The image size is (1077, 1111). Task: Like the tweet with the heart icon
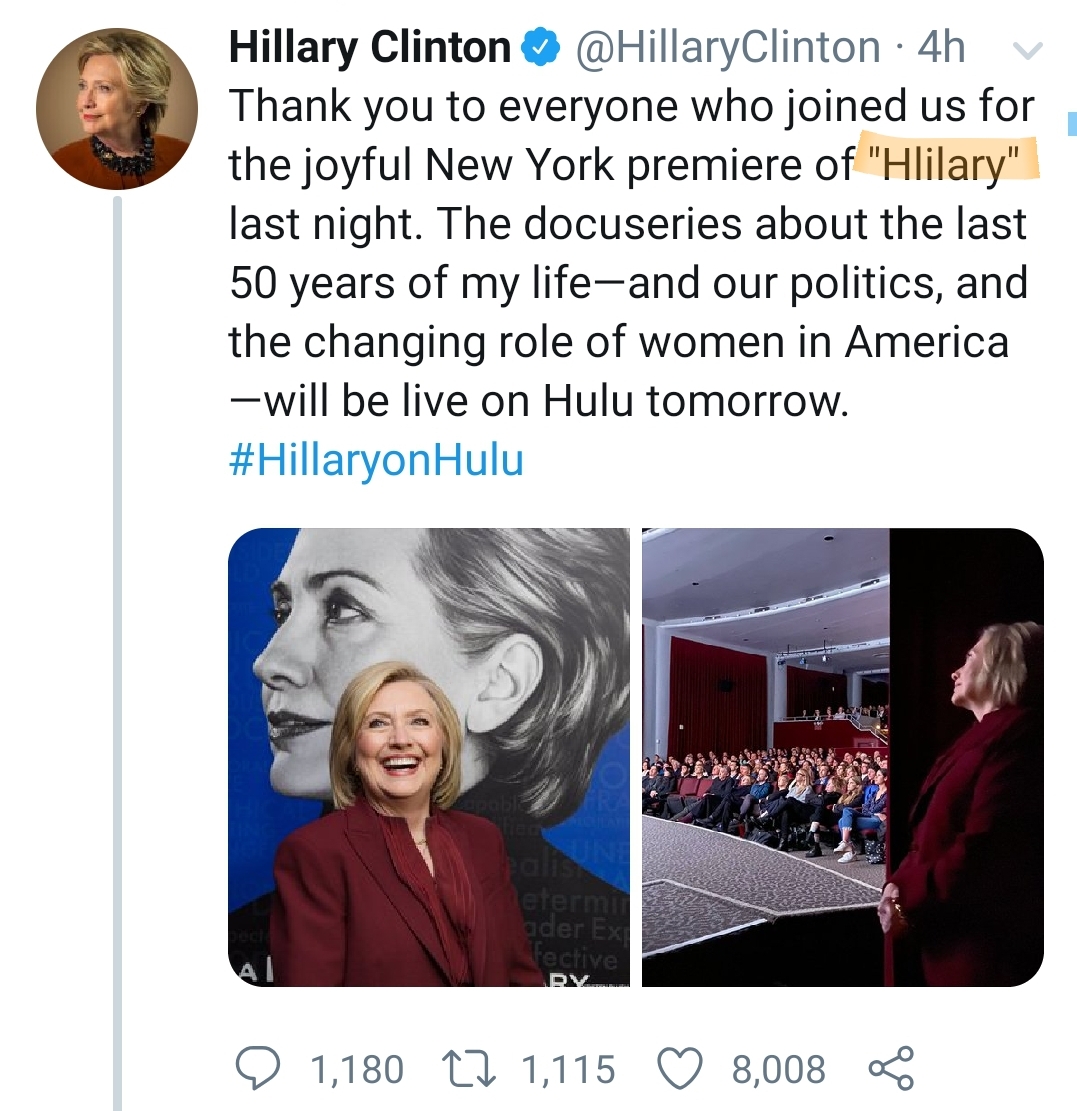pyautogui.click(x=680, y=1068)
